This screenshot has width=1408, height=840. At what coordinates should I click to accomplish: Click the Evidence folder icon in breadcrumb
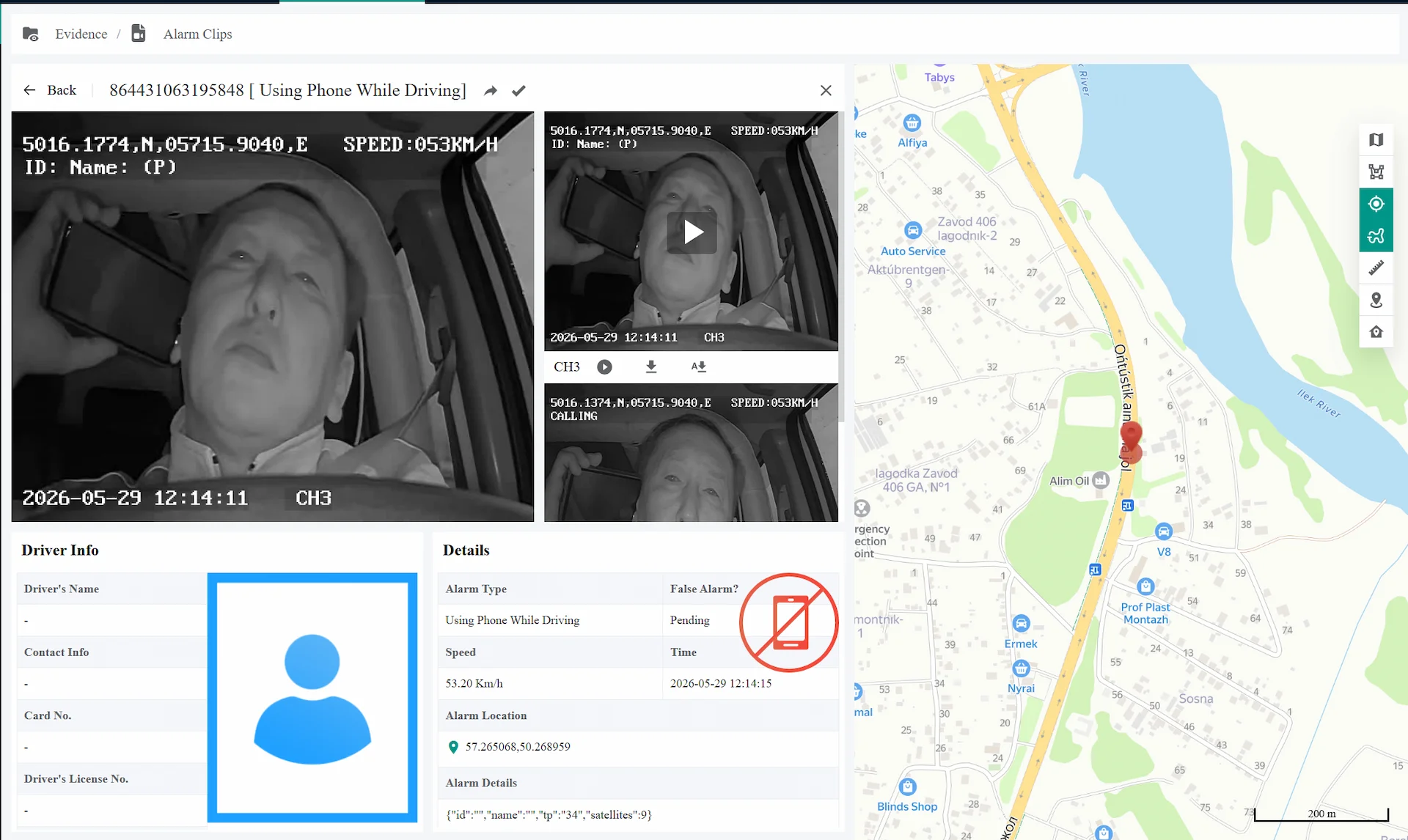click(x=31, y=34)
